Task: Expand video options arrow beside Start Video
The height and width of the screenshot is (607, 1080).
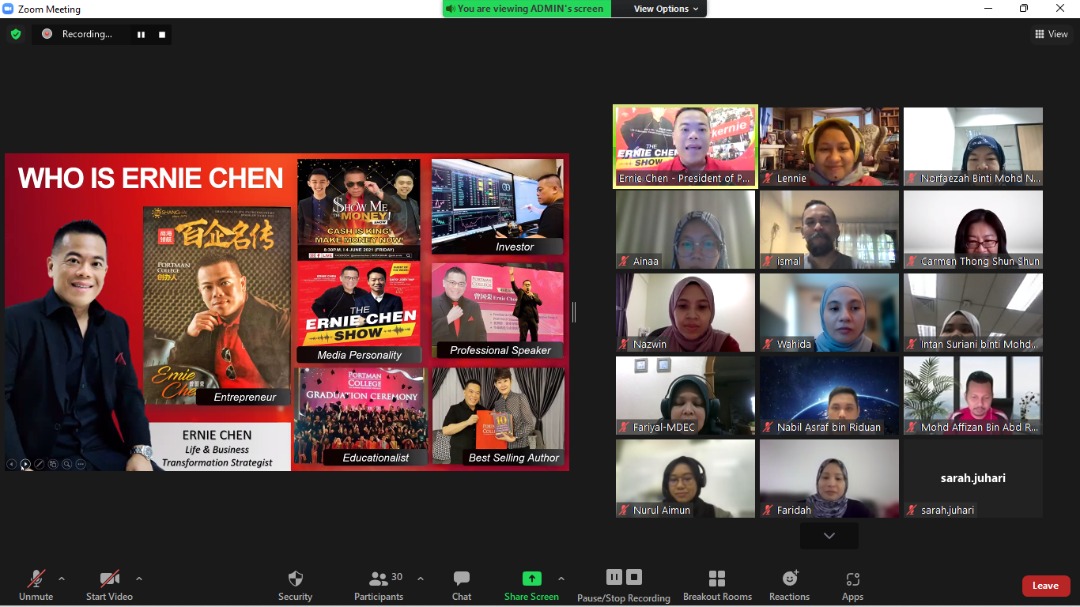Action: (139, 579)
